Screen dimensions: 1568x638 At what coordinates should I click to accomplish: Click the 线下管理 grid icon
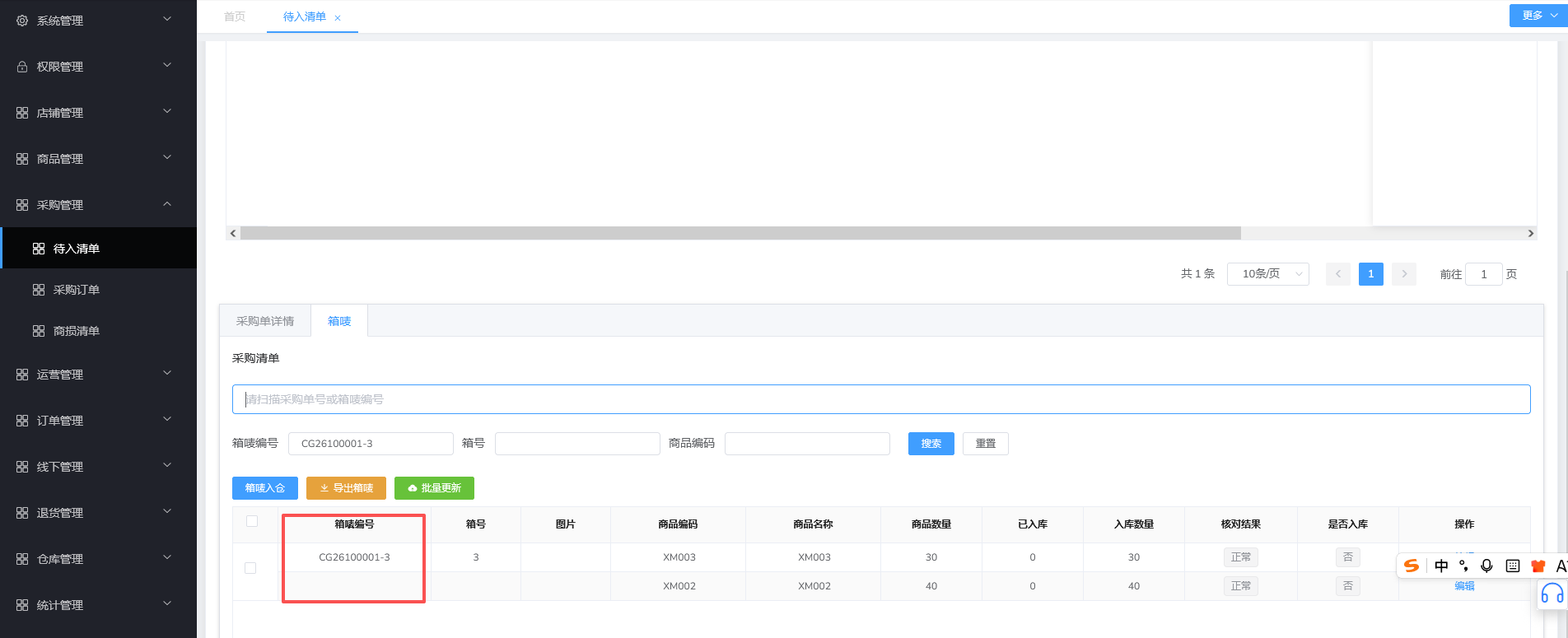[x=22, y=467]
